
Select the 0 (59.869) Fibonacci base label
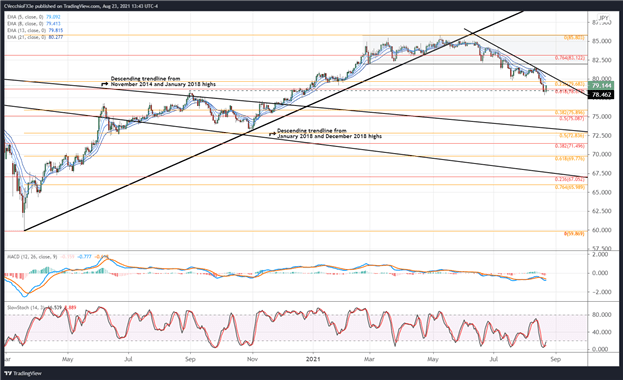point(574,234)
